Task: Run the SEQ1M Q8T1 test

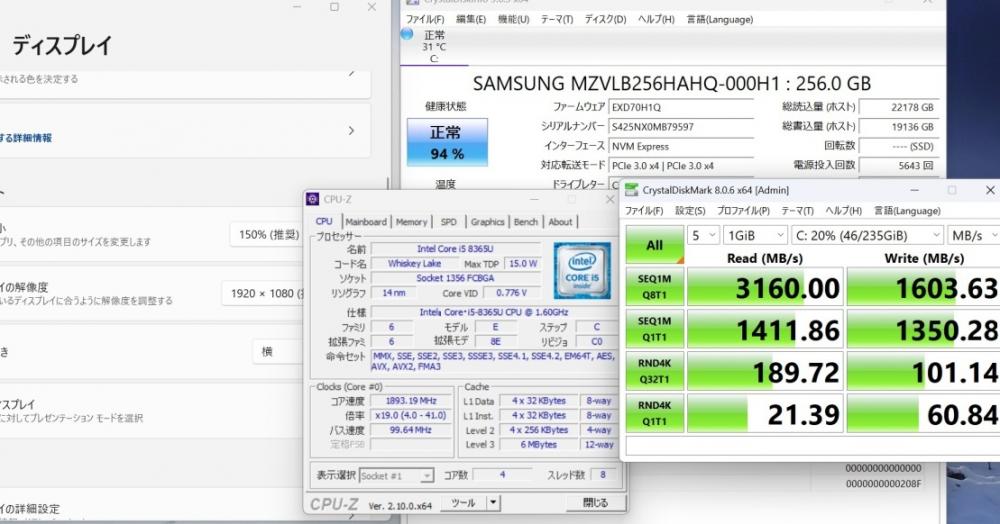Action: pyautogui.click(x=654, y=287)
